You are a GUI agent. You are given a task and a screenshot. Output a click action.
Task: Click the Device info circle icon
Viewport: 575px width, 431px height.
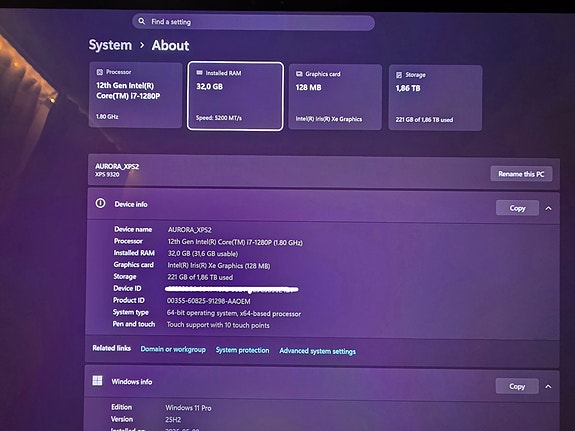click(x=100, y=203)
